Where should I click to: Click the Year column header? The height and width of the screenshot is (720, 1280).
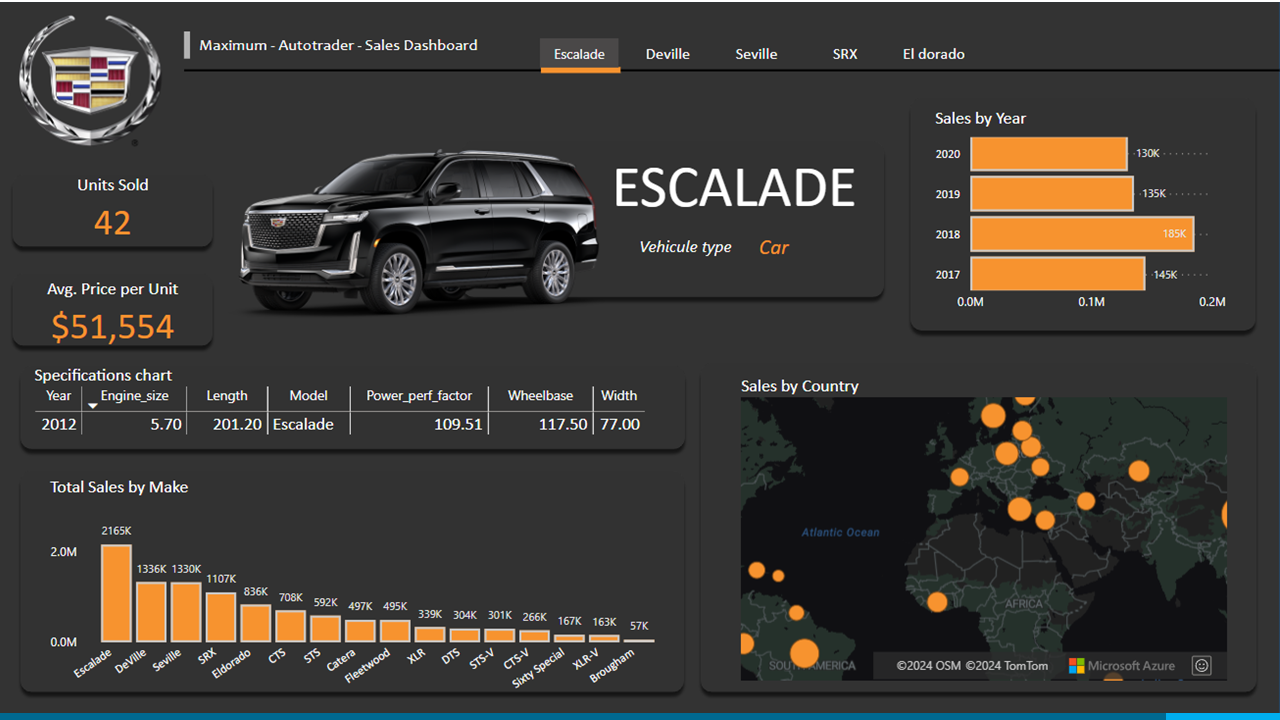tap(59, 395)
